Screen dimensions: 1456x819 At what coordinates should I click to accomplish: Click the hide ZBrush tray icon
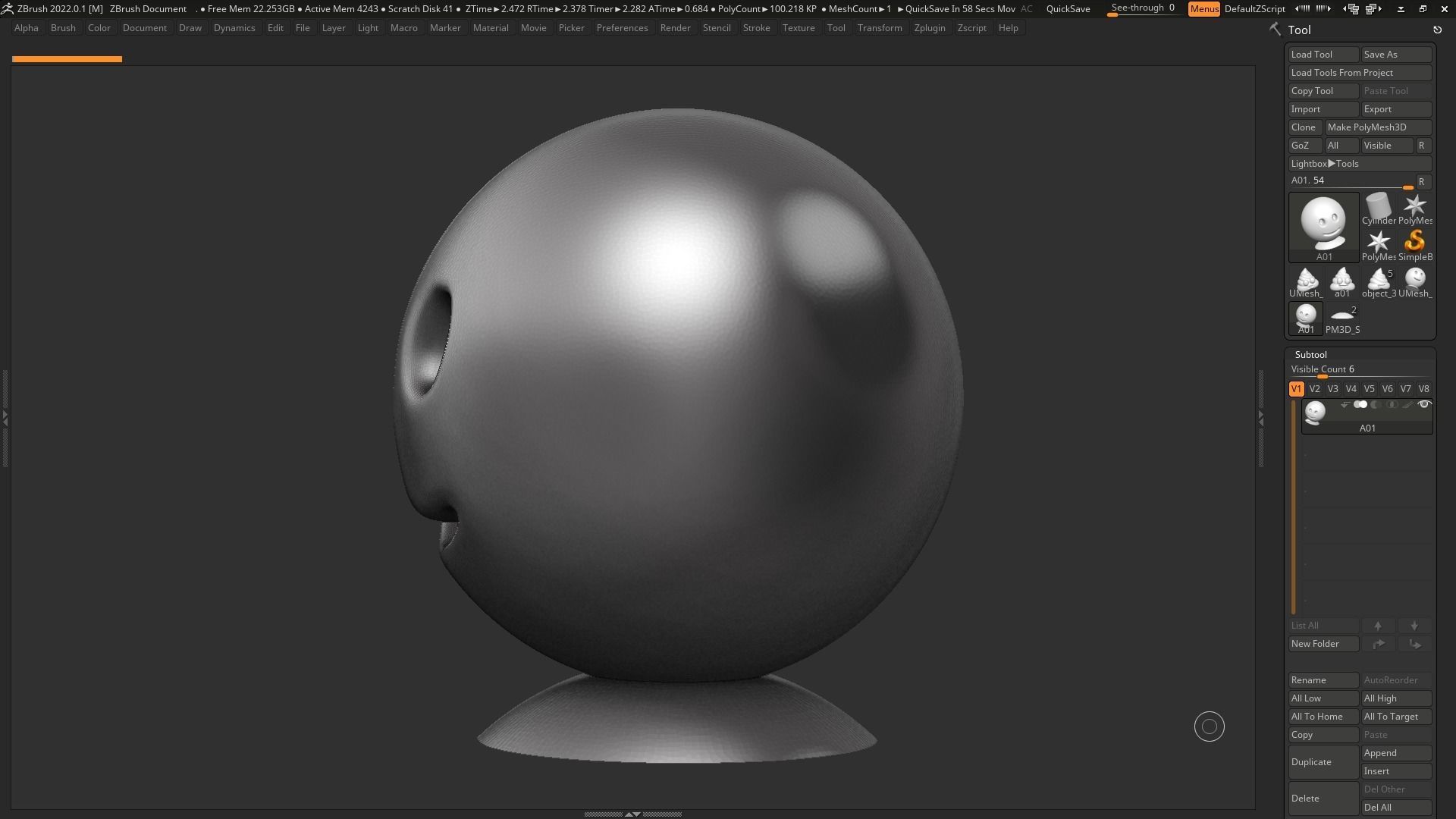pos(1400,9)
